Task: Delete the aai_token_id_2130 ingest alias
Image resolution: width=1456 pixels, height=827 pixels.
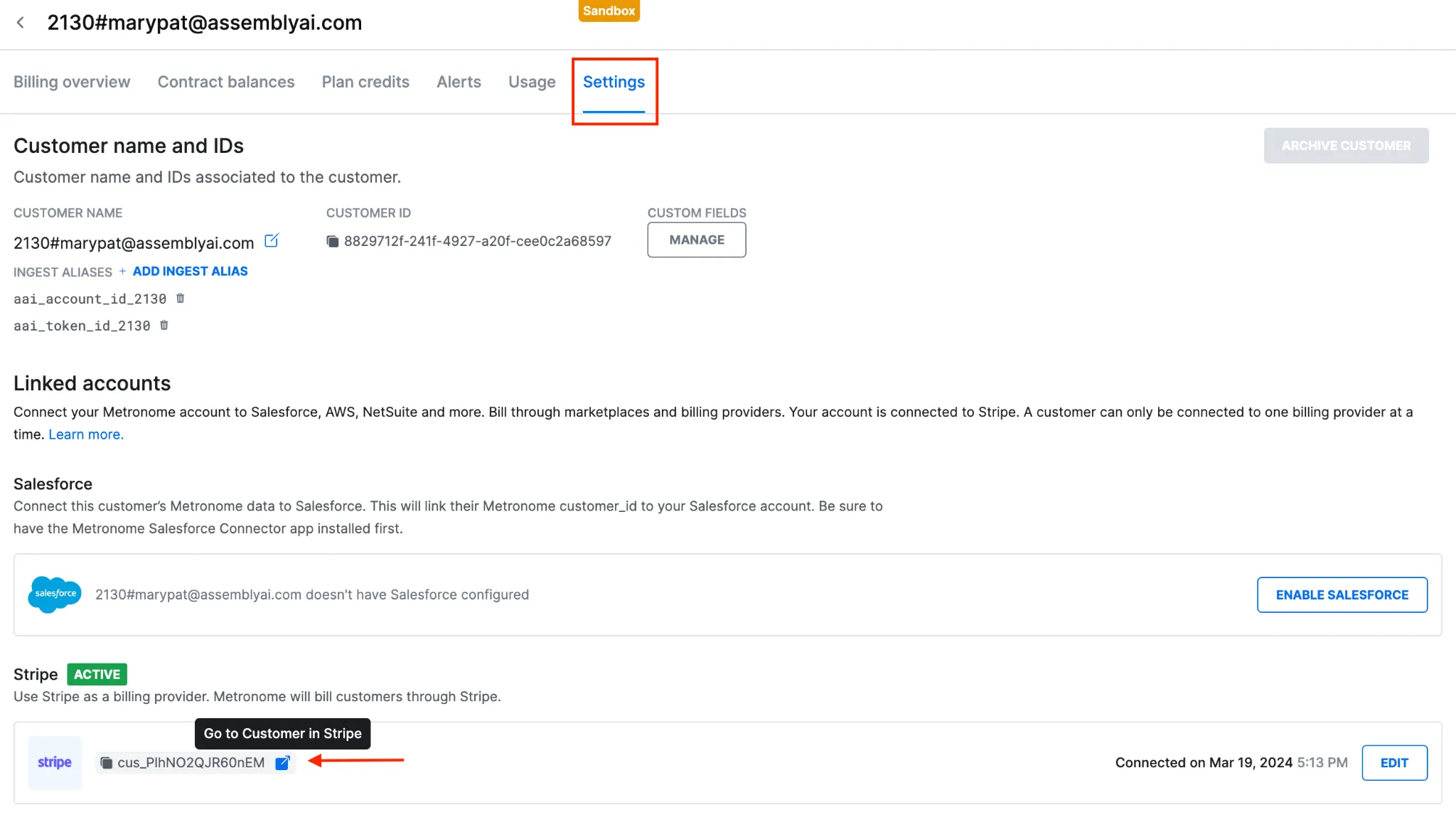Action: (164, 326)
